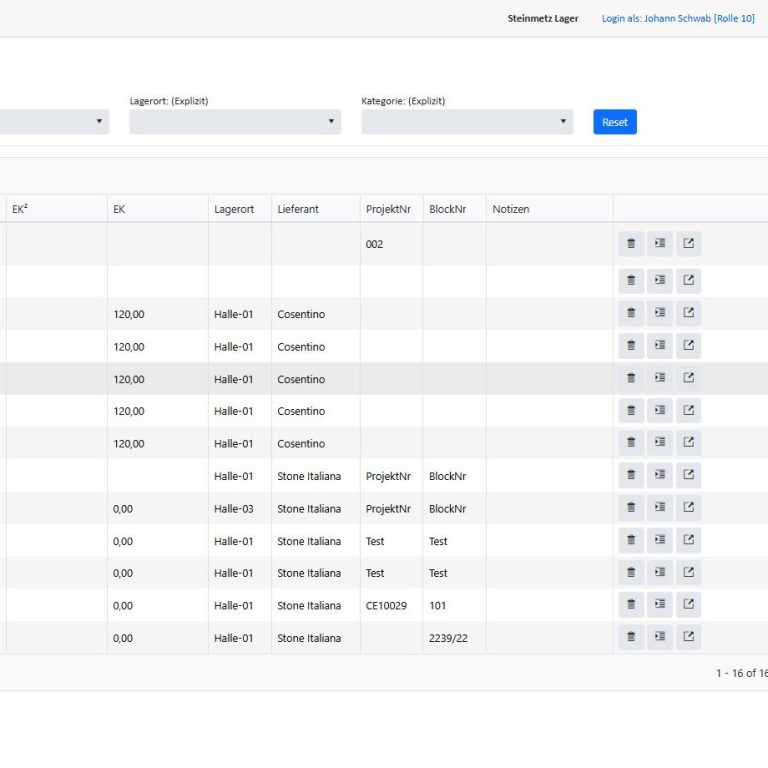Screen dimensions: 768x768
Task: Open the Stone Italiana row with empty EK
Action: tap(689, 475)
